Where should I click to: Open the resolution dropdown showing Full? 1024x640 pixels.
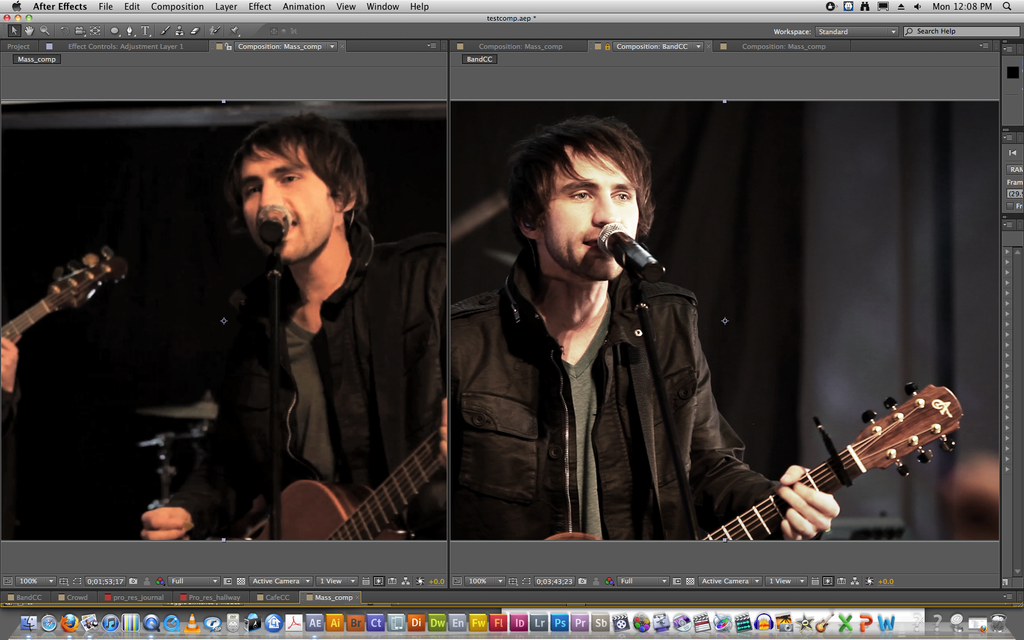coord(193,580)
